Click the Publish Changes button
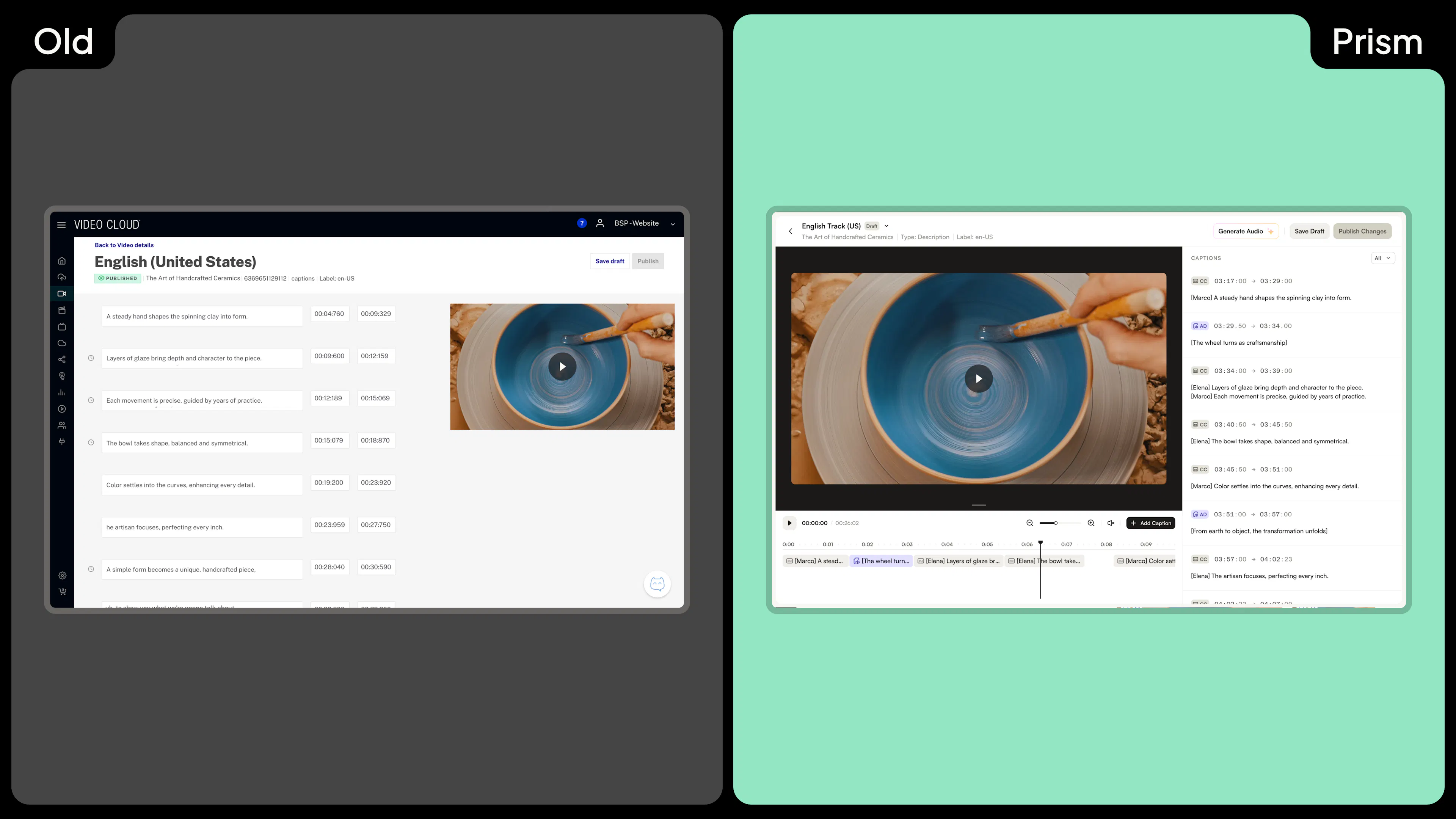 1362,231
